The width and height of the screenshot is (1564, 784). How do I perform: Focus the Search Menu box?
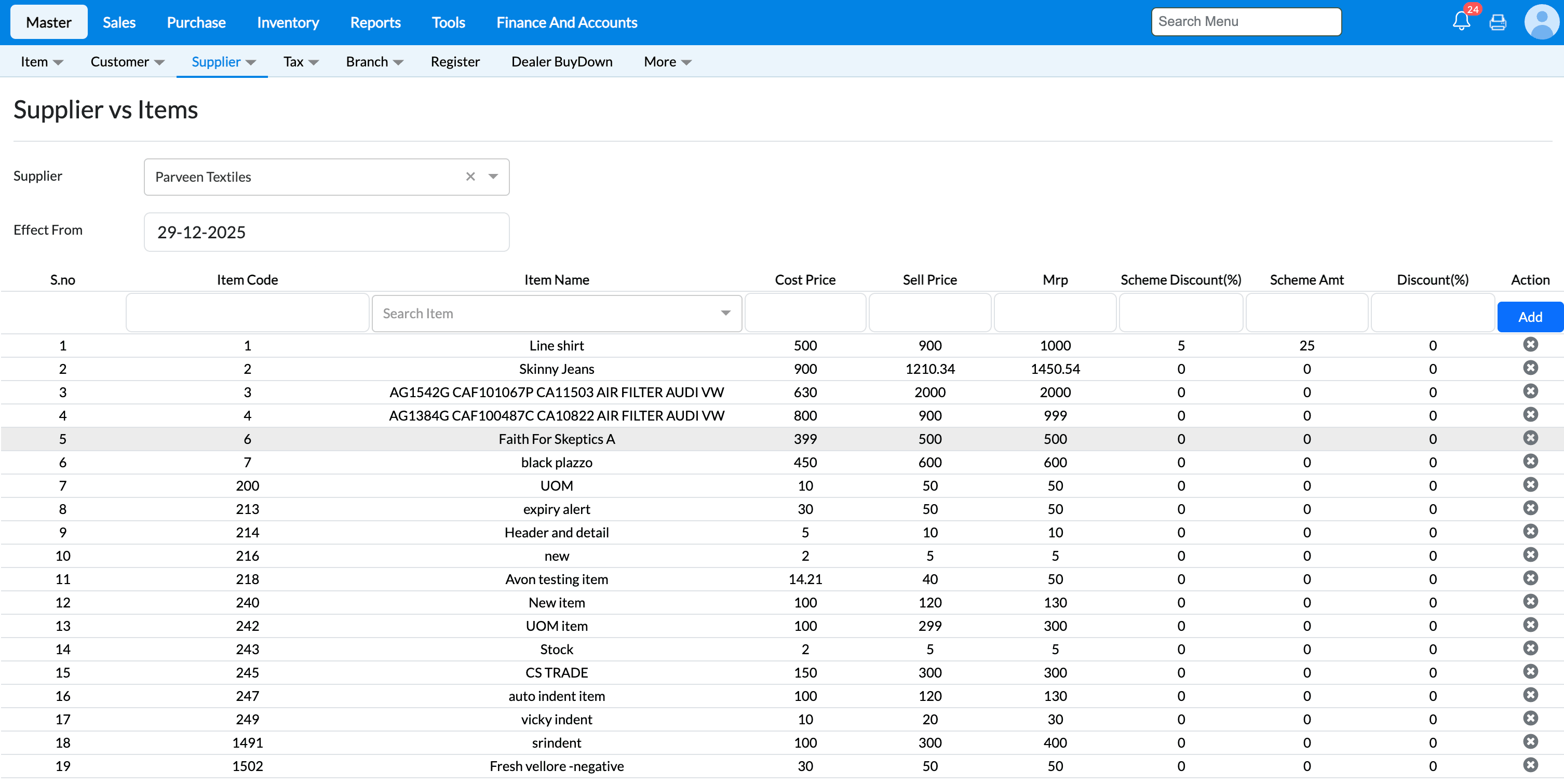(x=1246, y=22)
